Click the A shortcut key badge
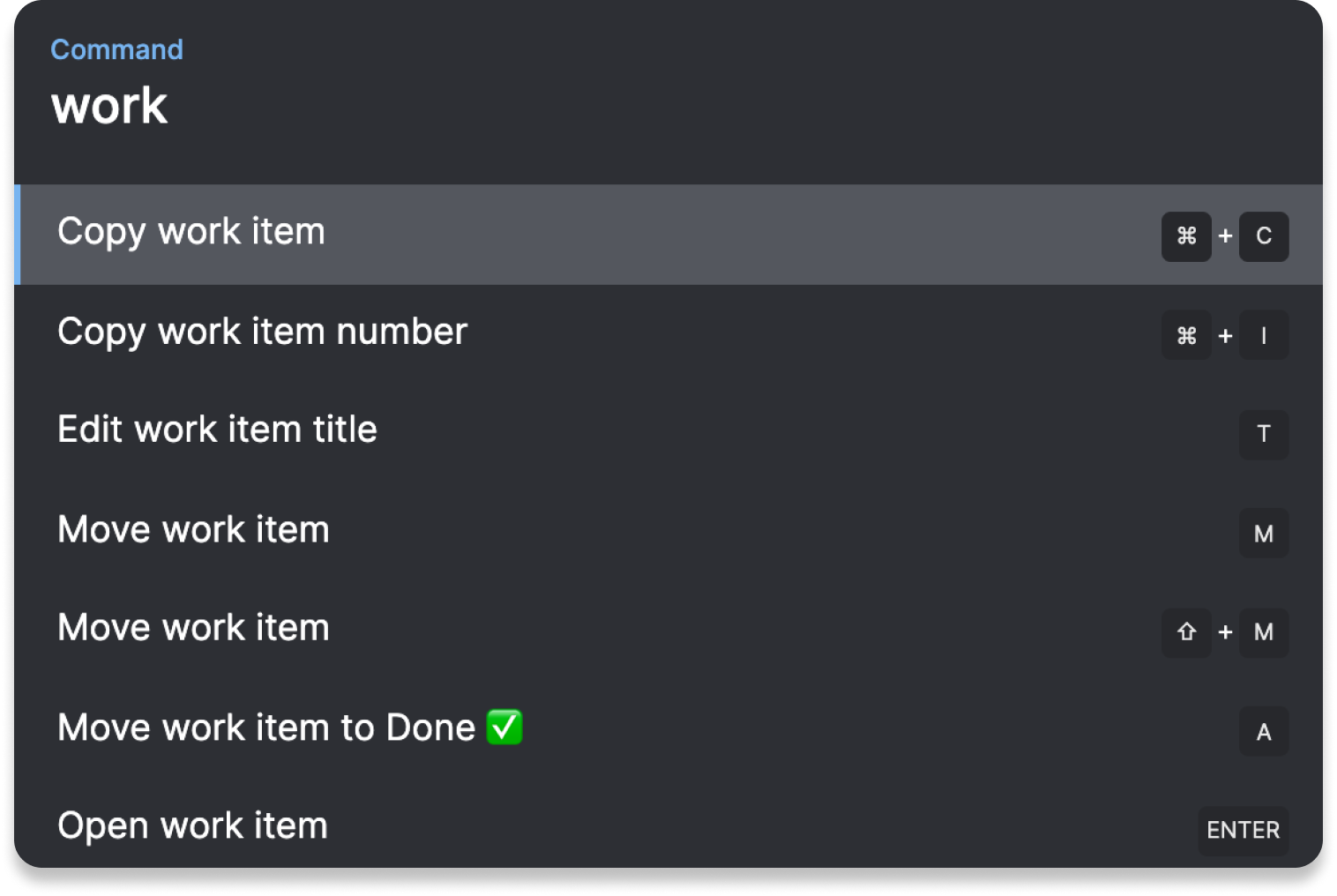Screen dimensions: 1337x896 coord(1264,732)
